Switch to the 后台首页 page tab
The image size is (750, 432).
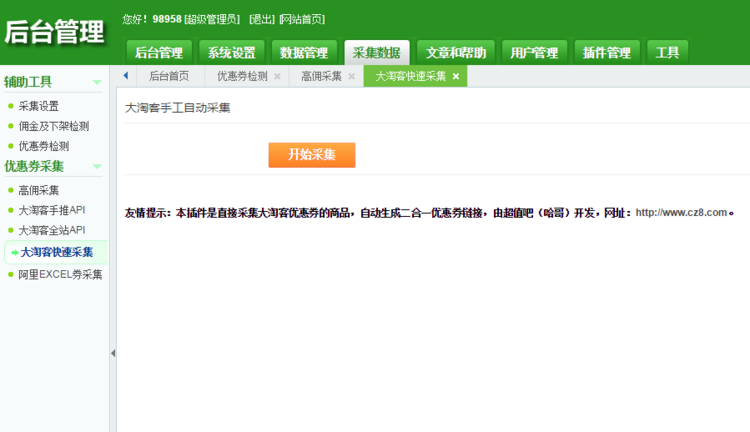[x=169, y=76]
